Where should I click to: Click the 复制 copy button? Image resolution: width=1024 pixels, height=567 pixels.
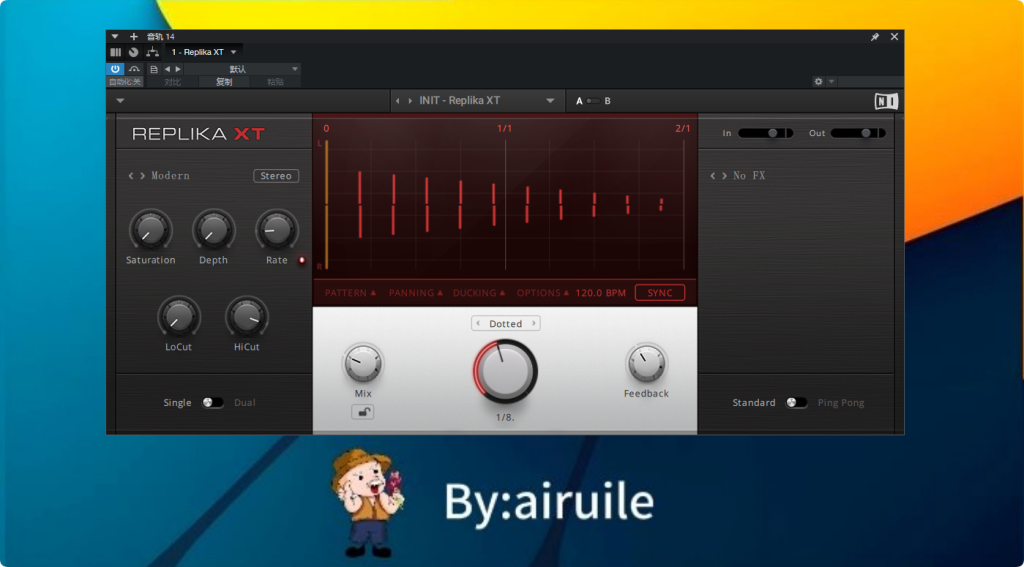pyautogui.click(x=224, y=82)
